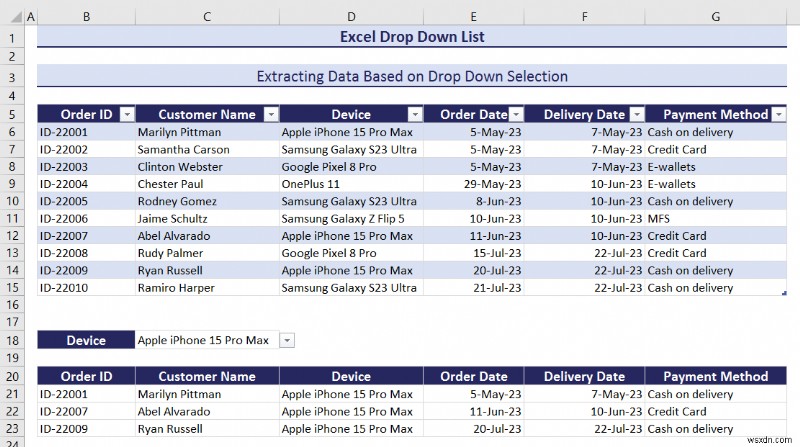Click the 'Excel Drop Down List' title cell
The width and height of the screenshot is (800, 447).
point(412,37)
